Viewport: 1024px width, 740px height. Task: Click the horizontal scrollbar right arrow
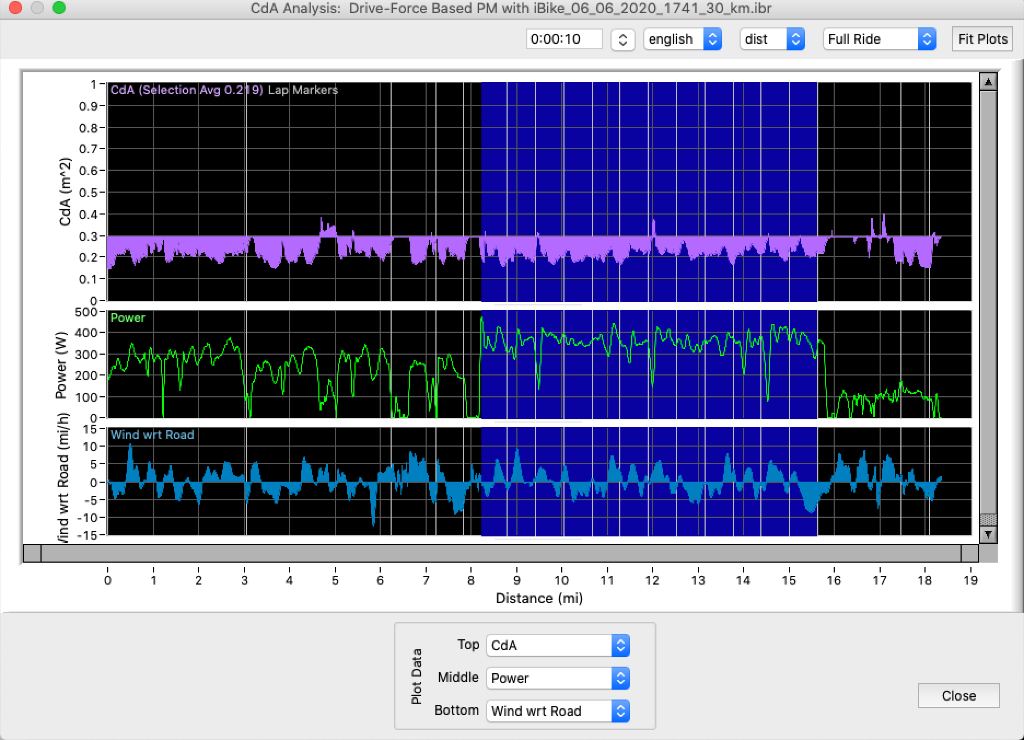tap(969, 553)
